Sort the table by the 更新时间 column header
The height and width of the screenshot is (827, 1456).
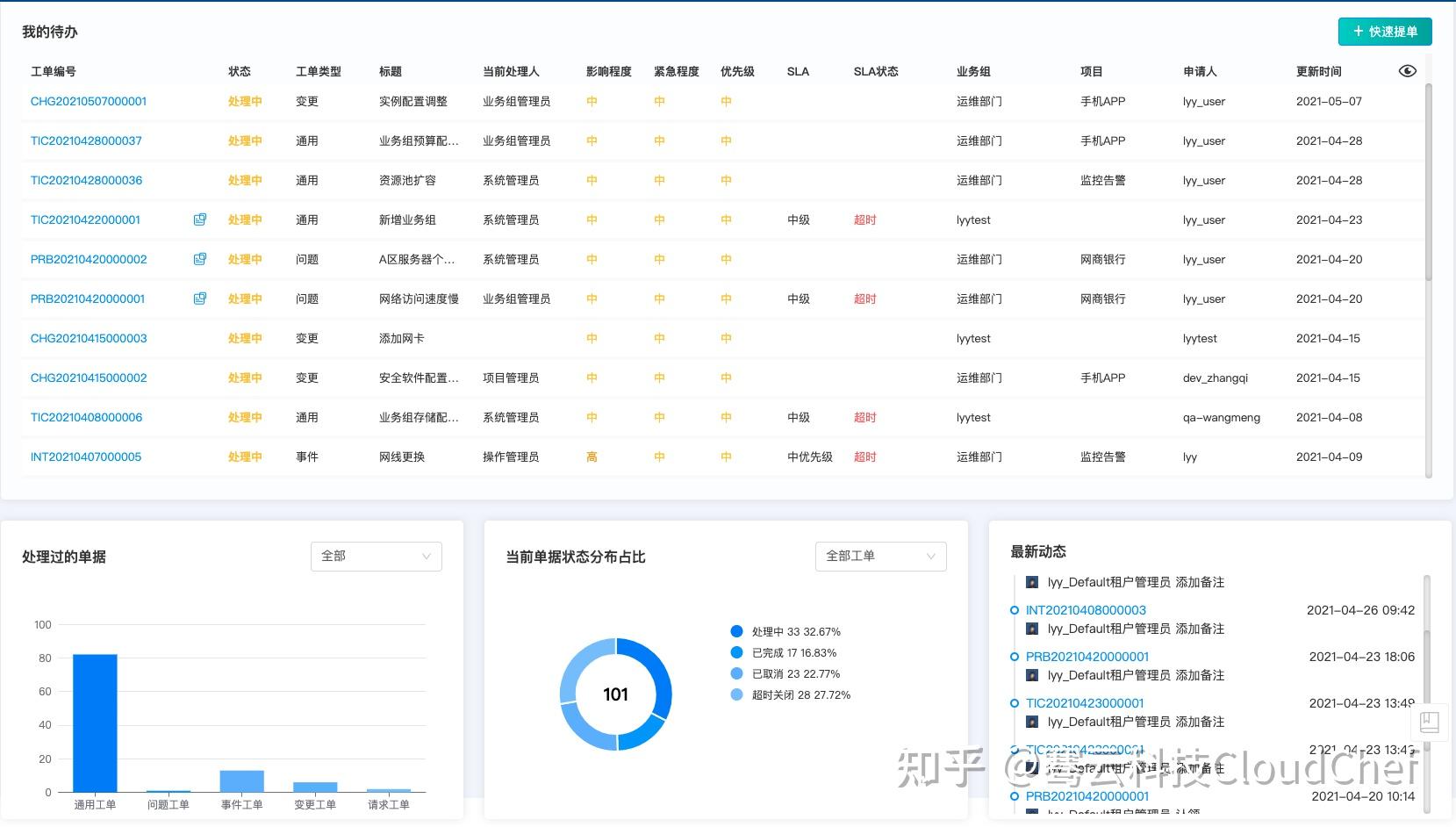(1318, 71)
